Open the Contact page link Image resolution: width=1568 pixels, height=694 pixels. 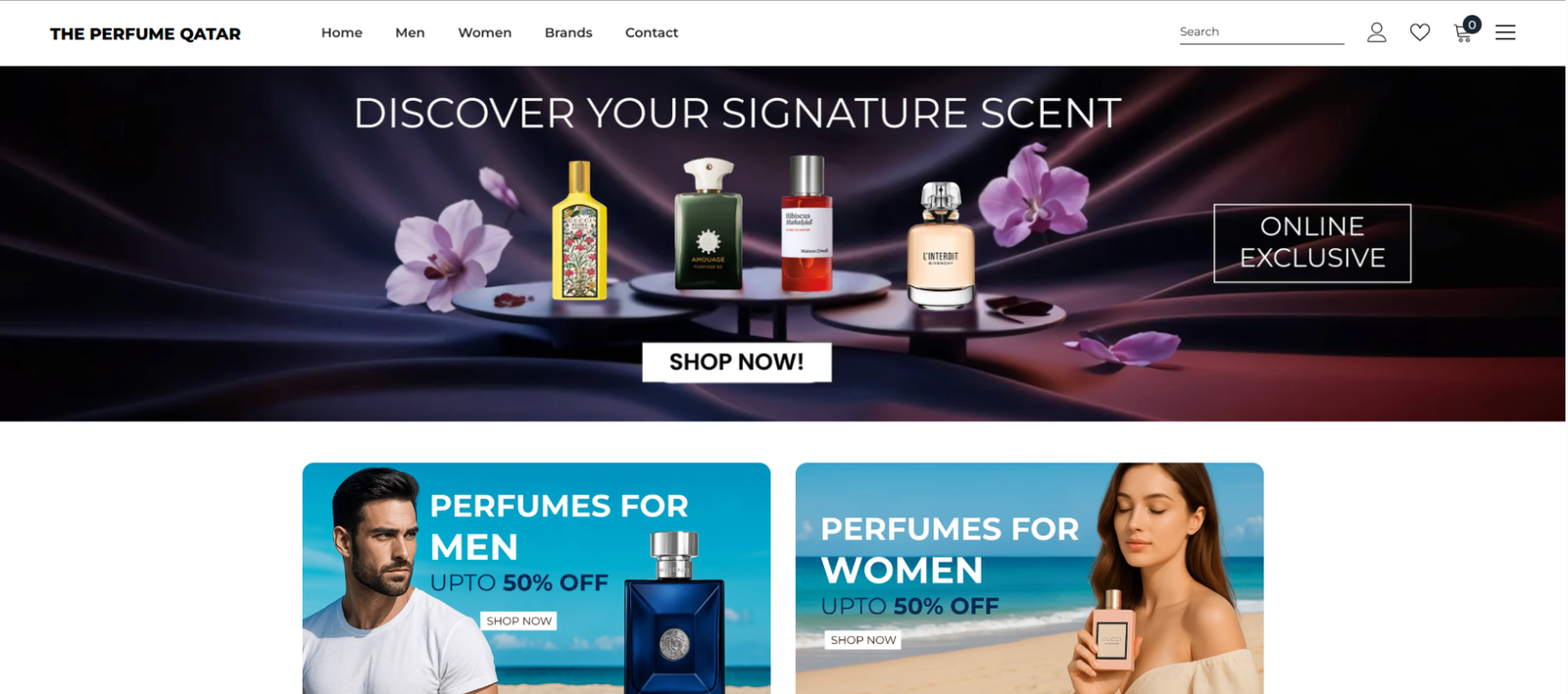pos(652,32)
